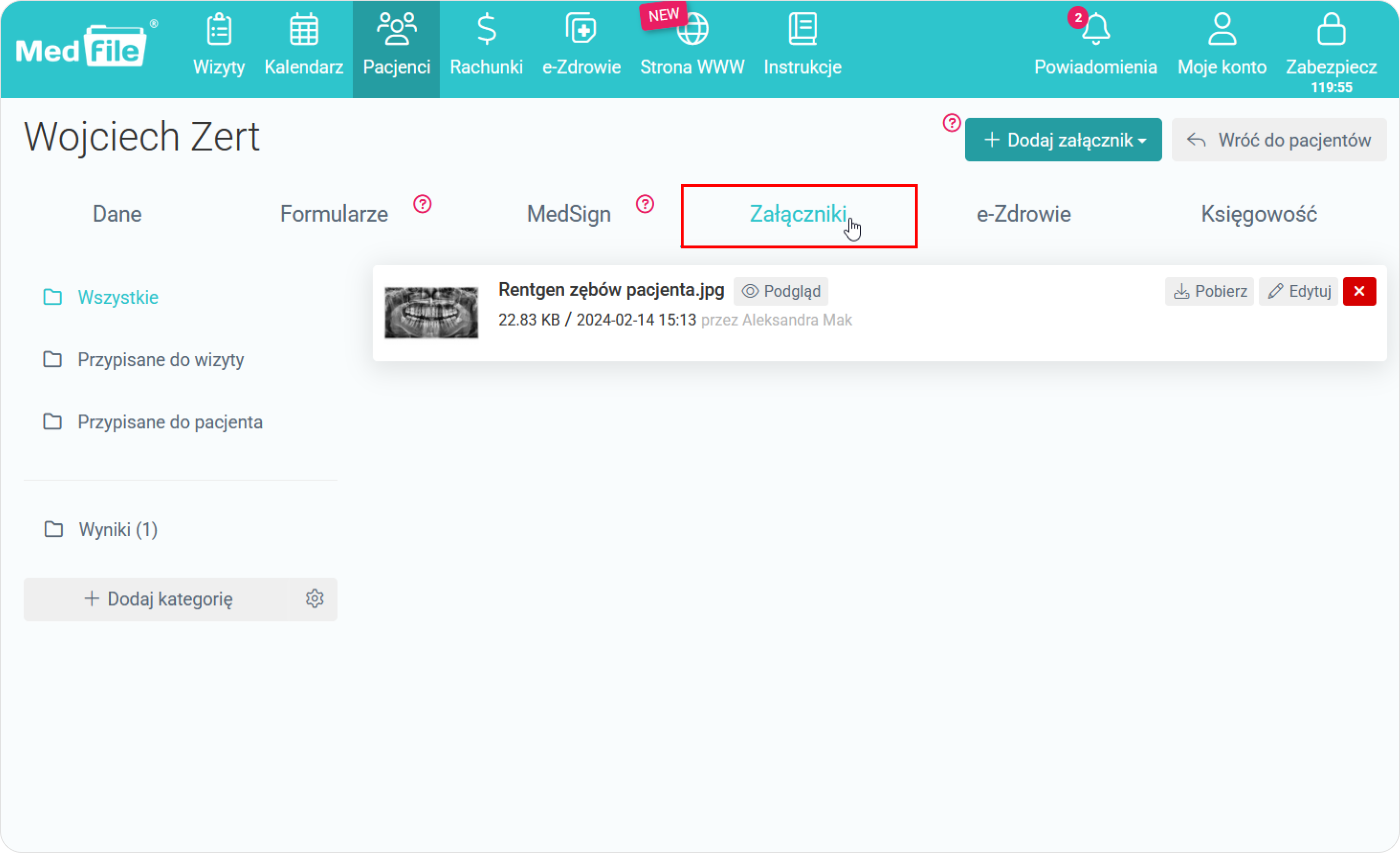This screenshot has width=1400, height=853.
Task: Open the Wizyty clipboard icon
Action: 219,29
